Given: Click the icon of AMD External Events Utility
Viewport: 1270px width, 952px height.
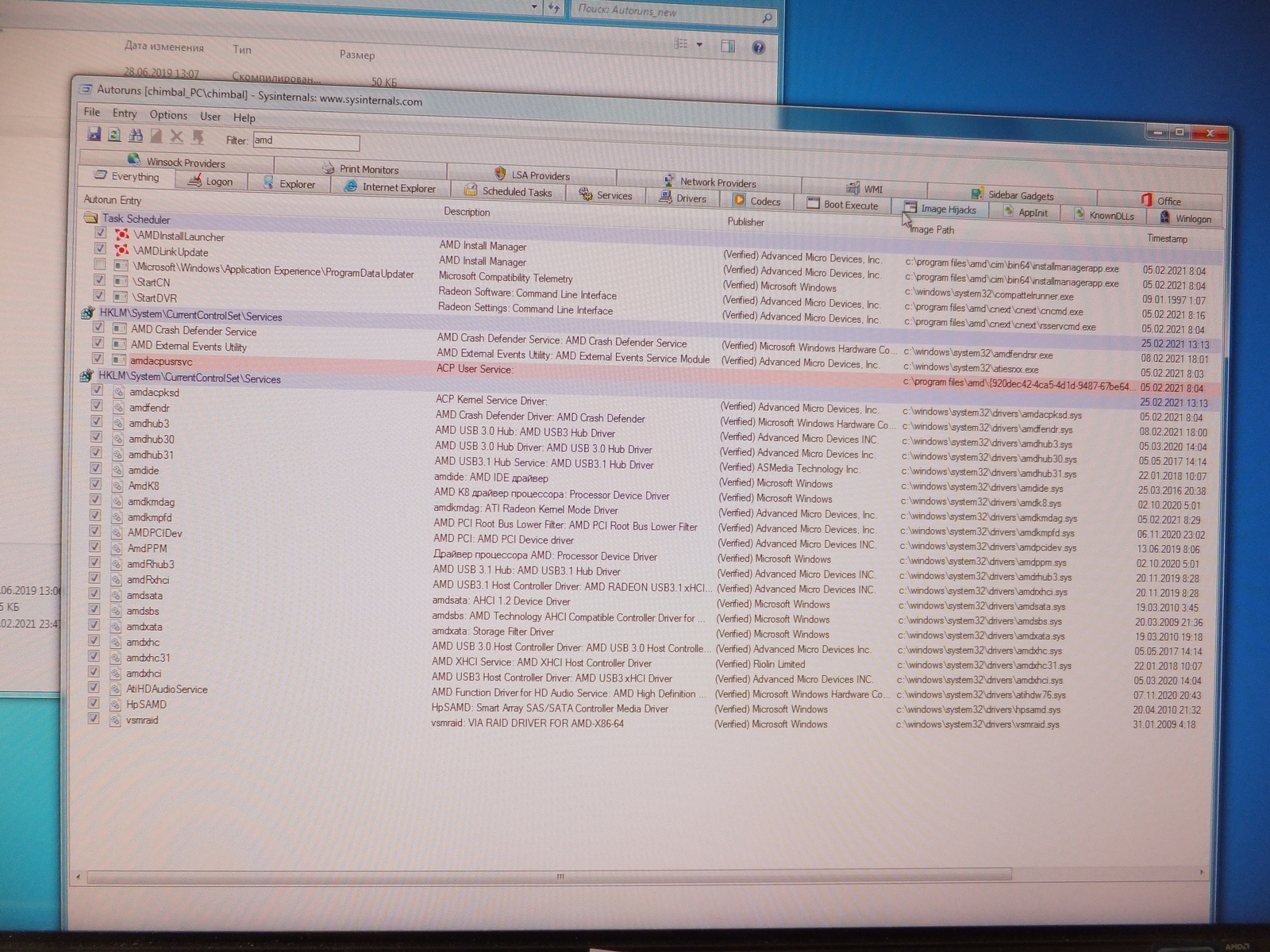Looking at the screenshot, I should (x=120, y=344).
